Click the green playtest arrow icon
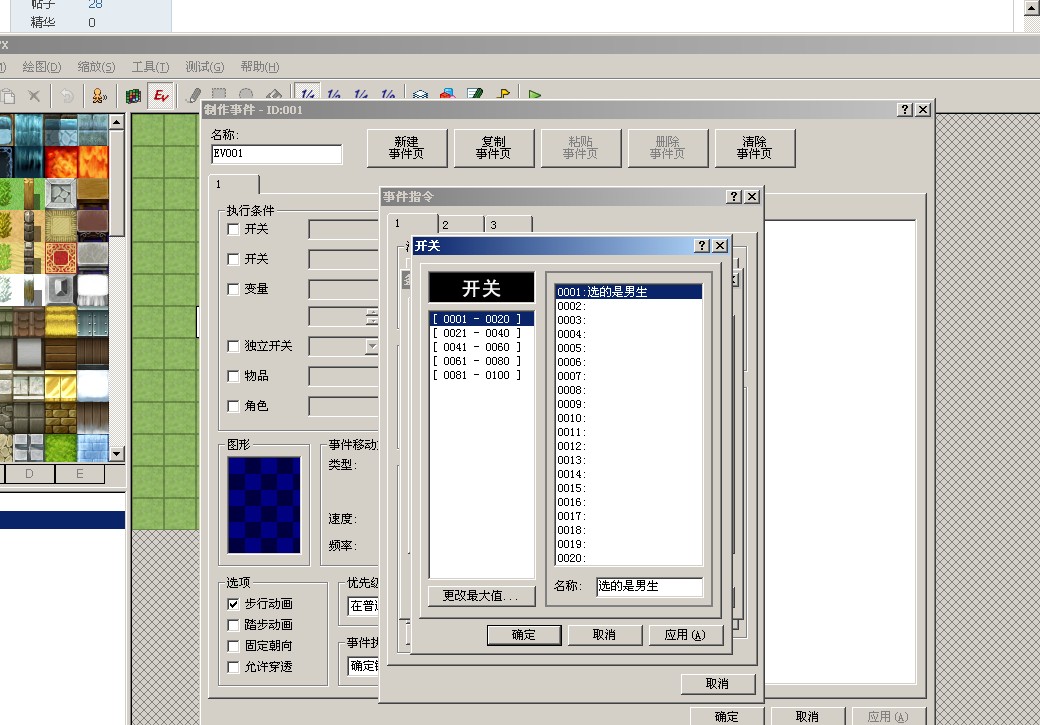The width and height of the screenshot is (1040, 725). [x=535, y=95]
